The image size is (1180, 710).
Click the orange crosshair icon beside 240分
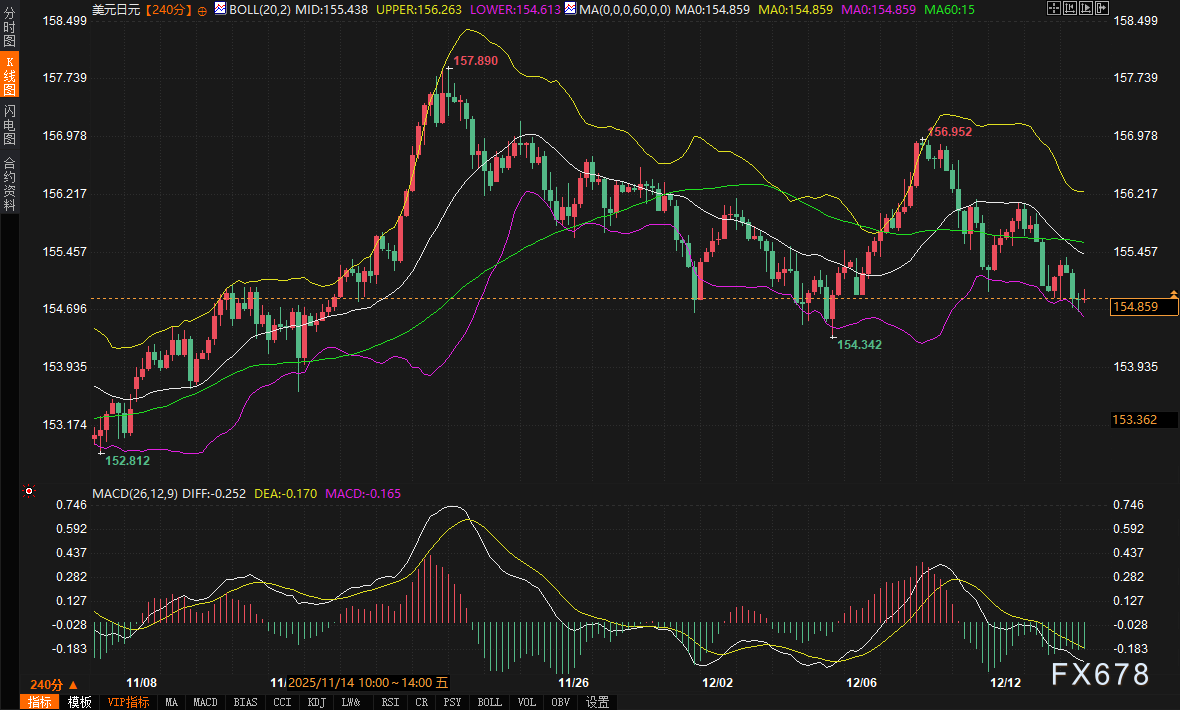click(x=203, y=9)
